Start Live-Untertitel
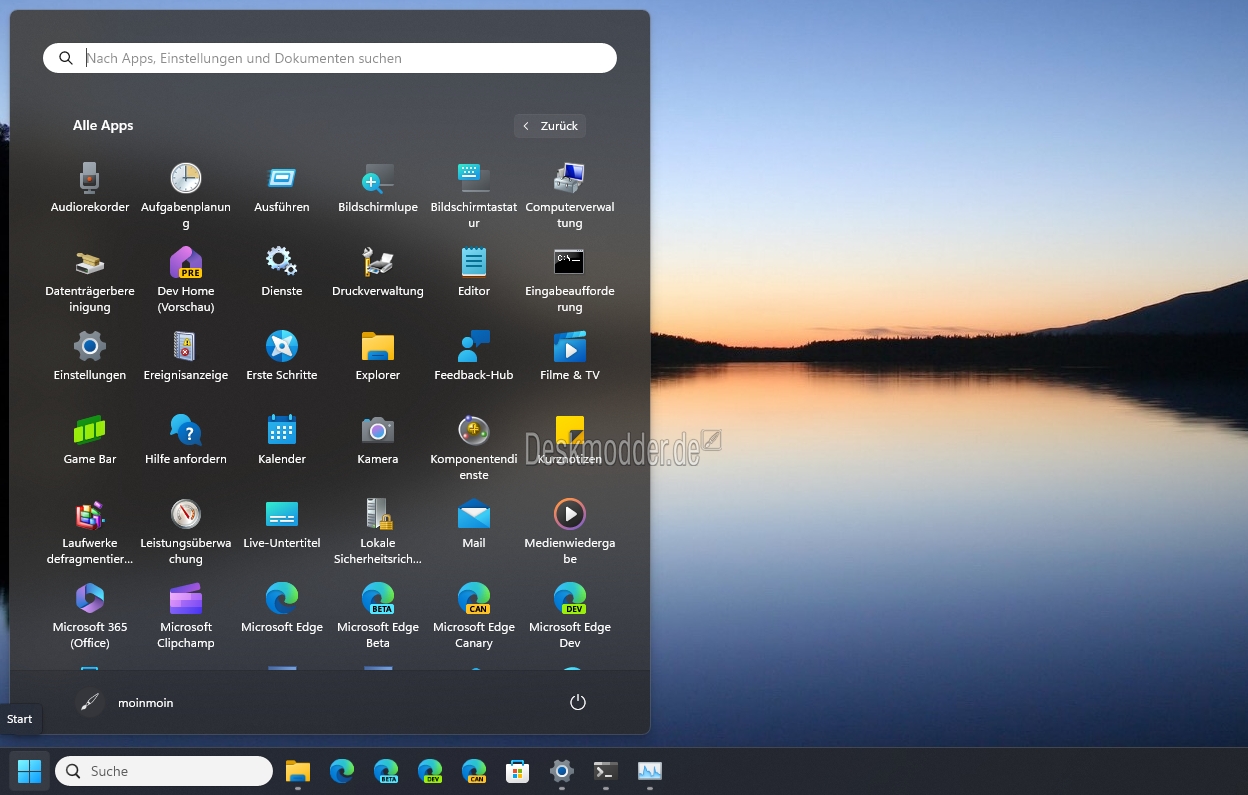Image resolution: width=1248 pixels, height=795 pixels. coord(282,524)
